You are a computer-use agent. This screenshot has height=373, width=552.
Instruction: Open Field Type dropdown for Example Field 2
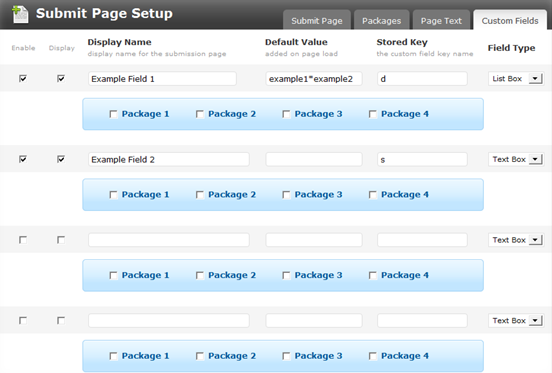click(x=516, y=159)
